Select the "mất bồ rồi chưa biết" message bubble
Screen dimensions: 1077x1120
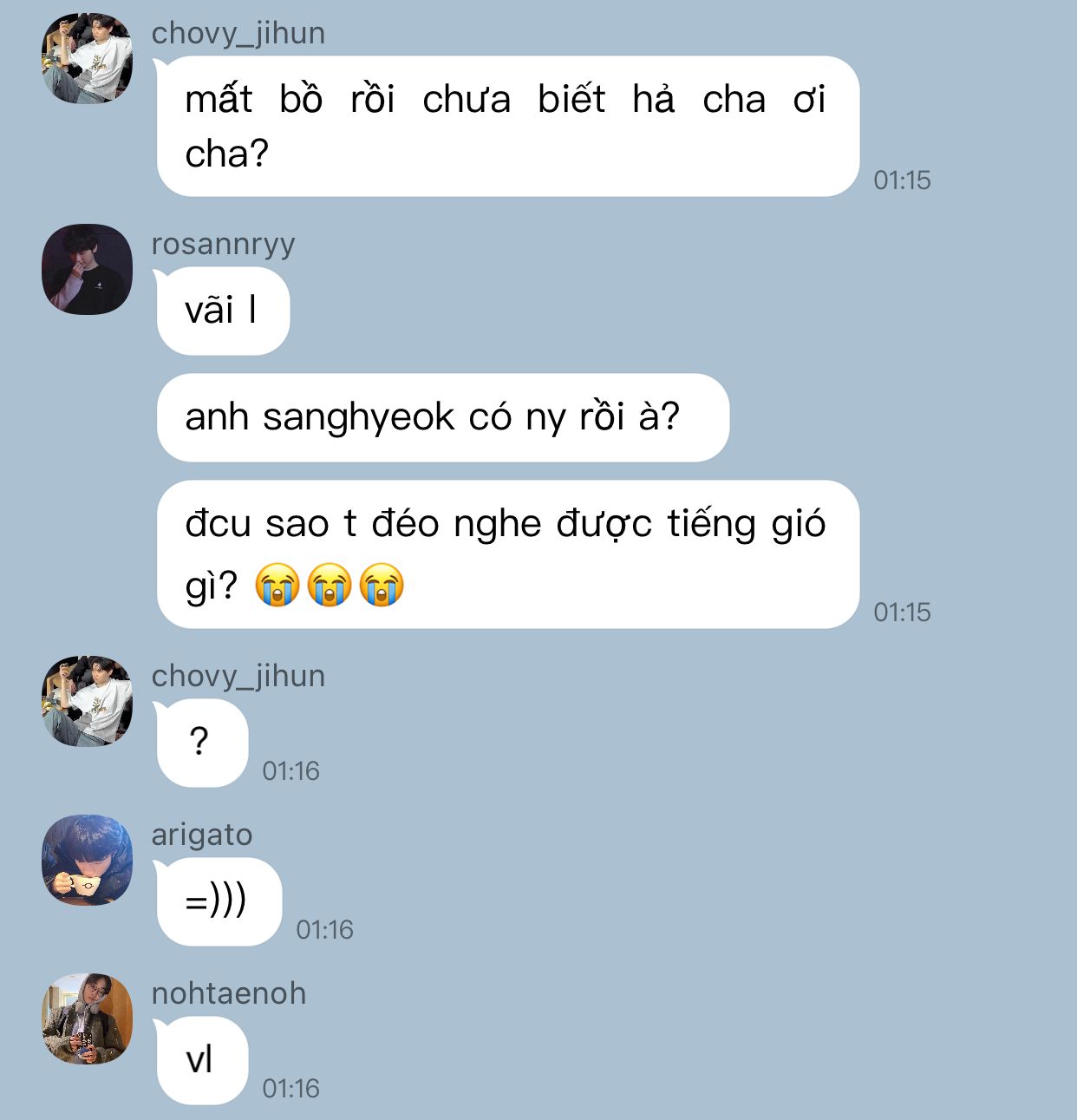[507, 127]
